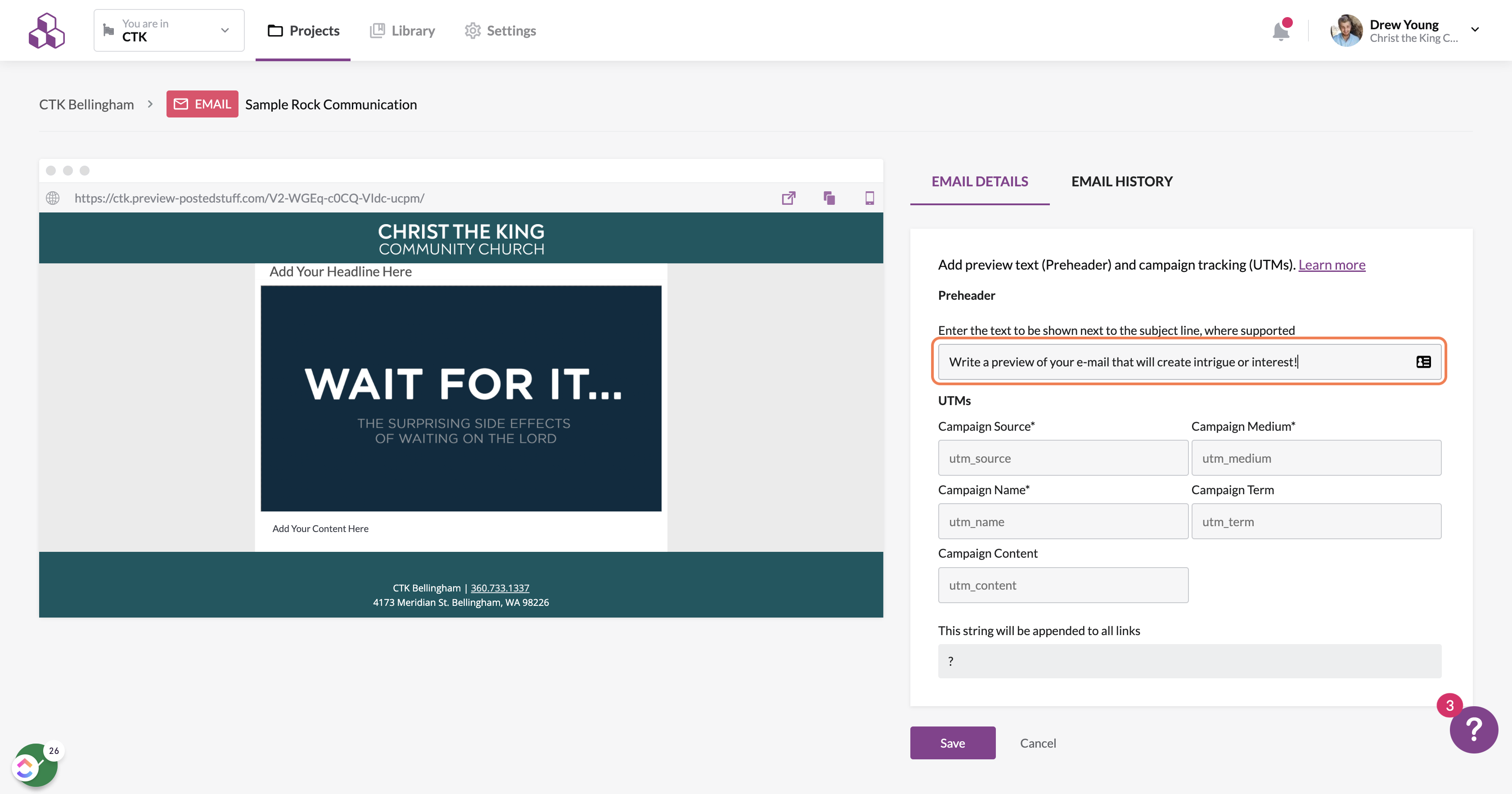Select the EMAIL DETAILS tab
The height and width of the screenshot is (794, 1512).
click(980, 181)
